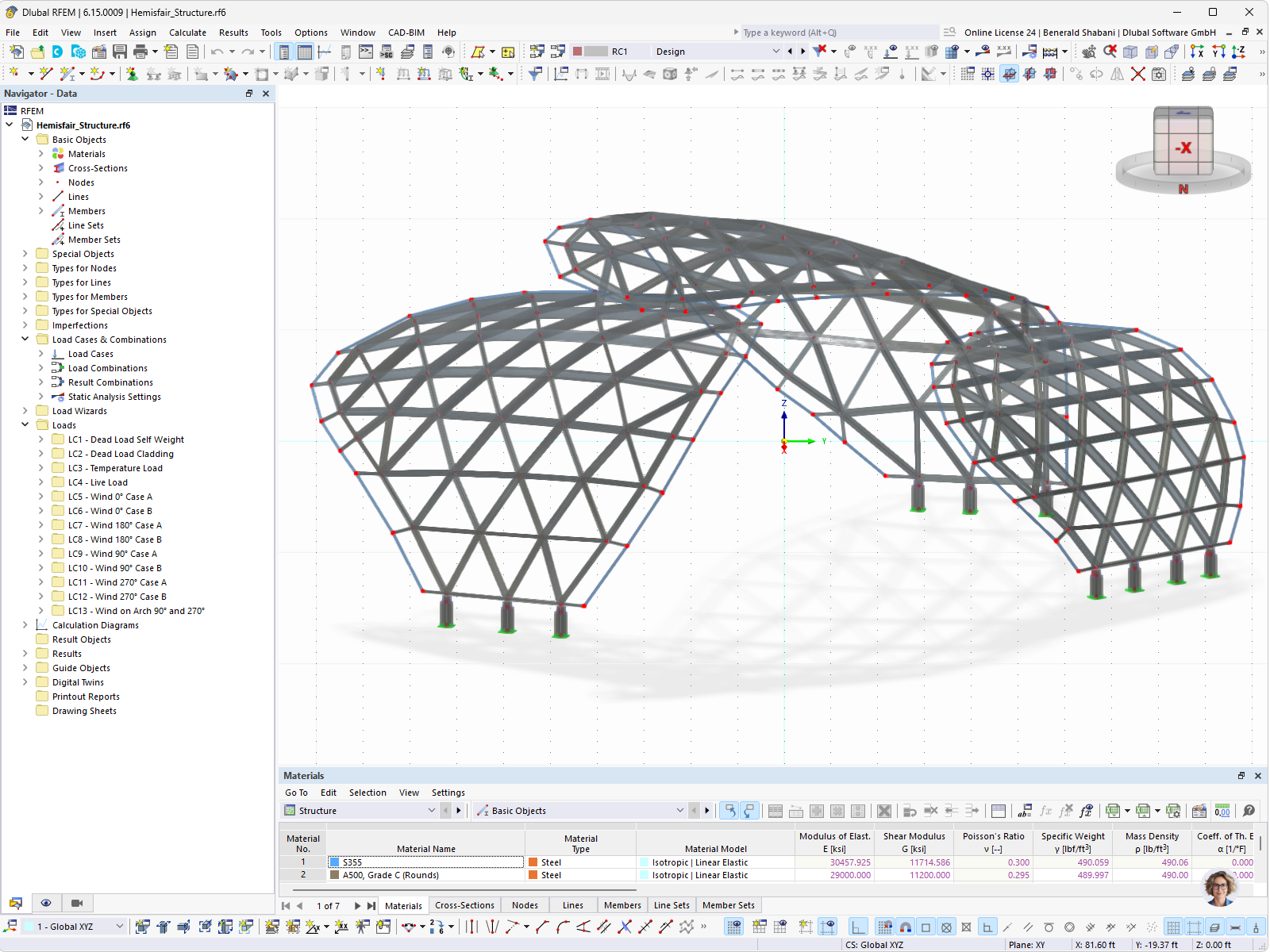The image size is (1270, 952).
Task: Expand the Special Objects folder
Action: 25,254
